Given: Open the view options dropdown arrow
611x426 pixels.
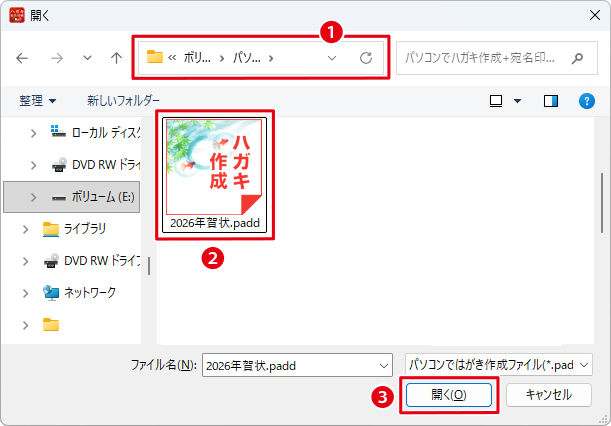Looking at the screenshot, I should tap(517, 101).
